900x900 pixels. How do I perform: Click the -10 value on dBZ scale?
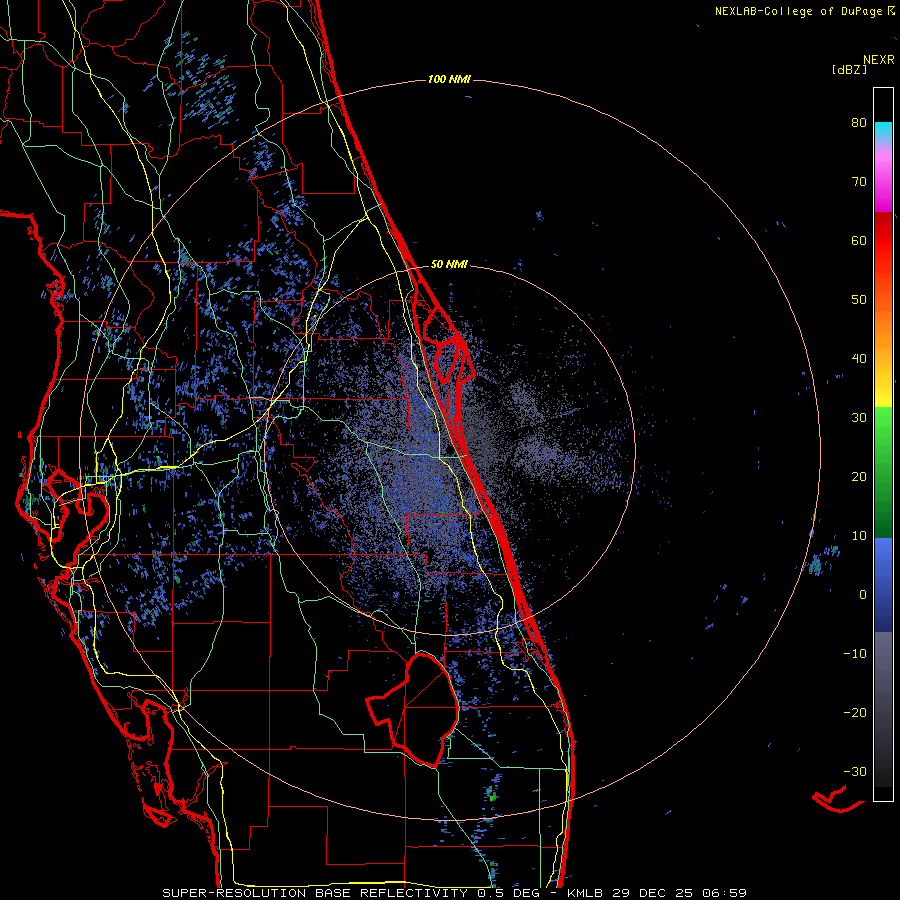coord(855,654)
